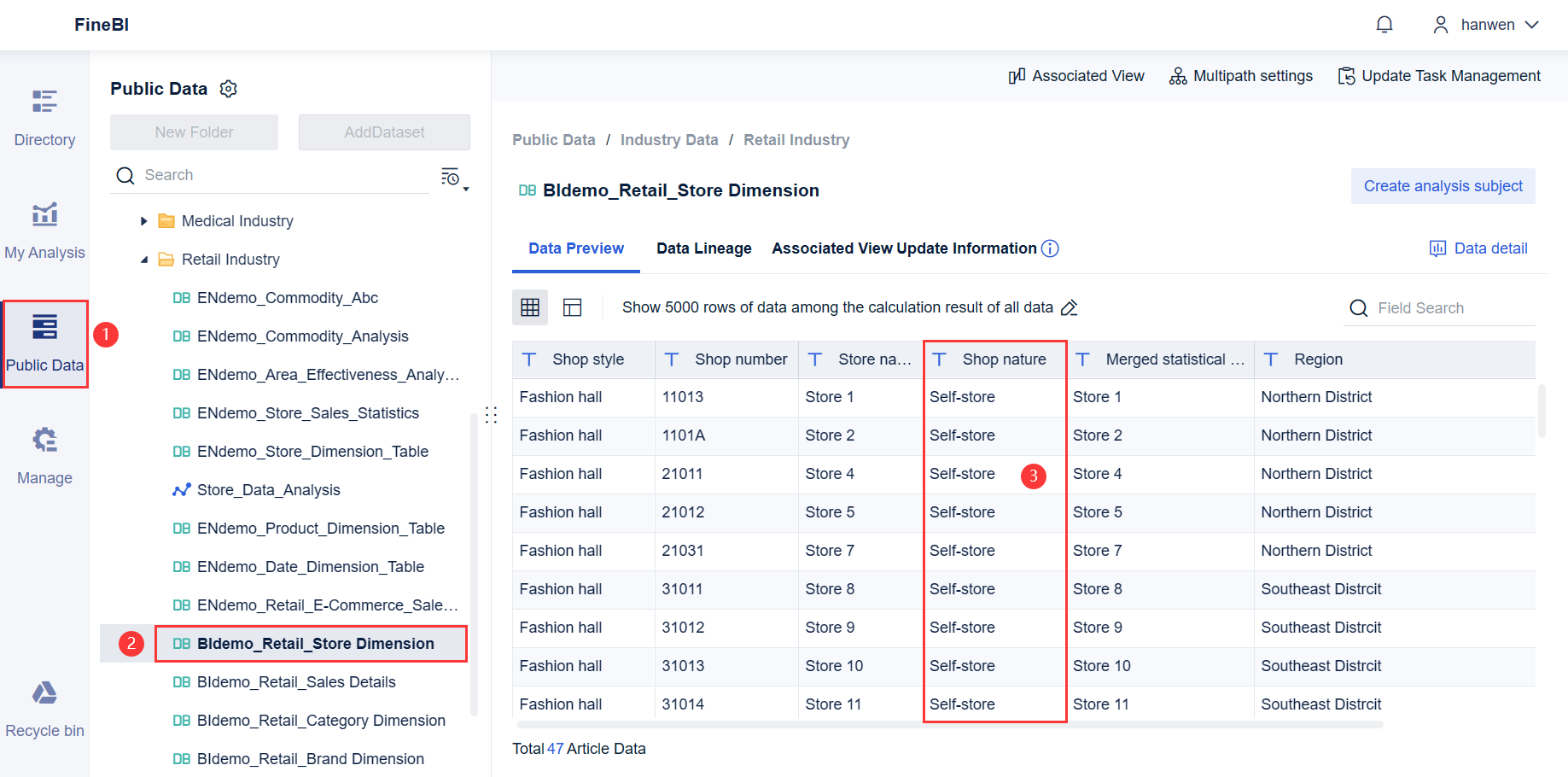1568x777 pixels.
Task: Open the Associated View panel
Action: coord(1076,75)
